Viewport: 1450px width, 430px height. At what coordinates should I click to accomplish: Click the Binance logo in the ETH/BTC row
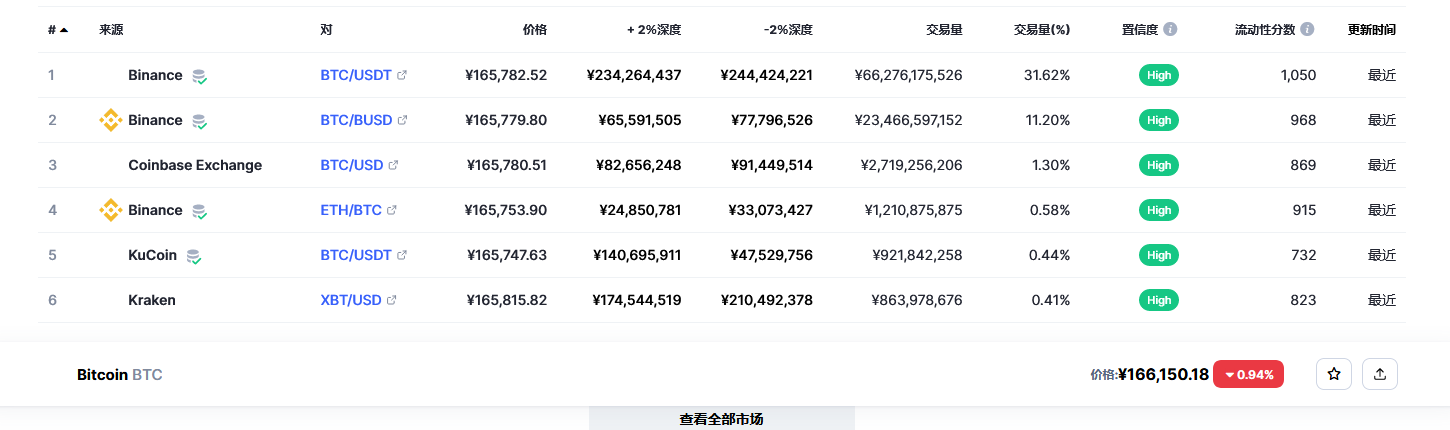(x=110, y=210)
